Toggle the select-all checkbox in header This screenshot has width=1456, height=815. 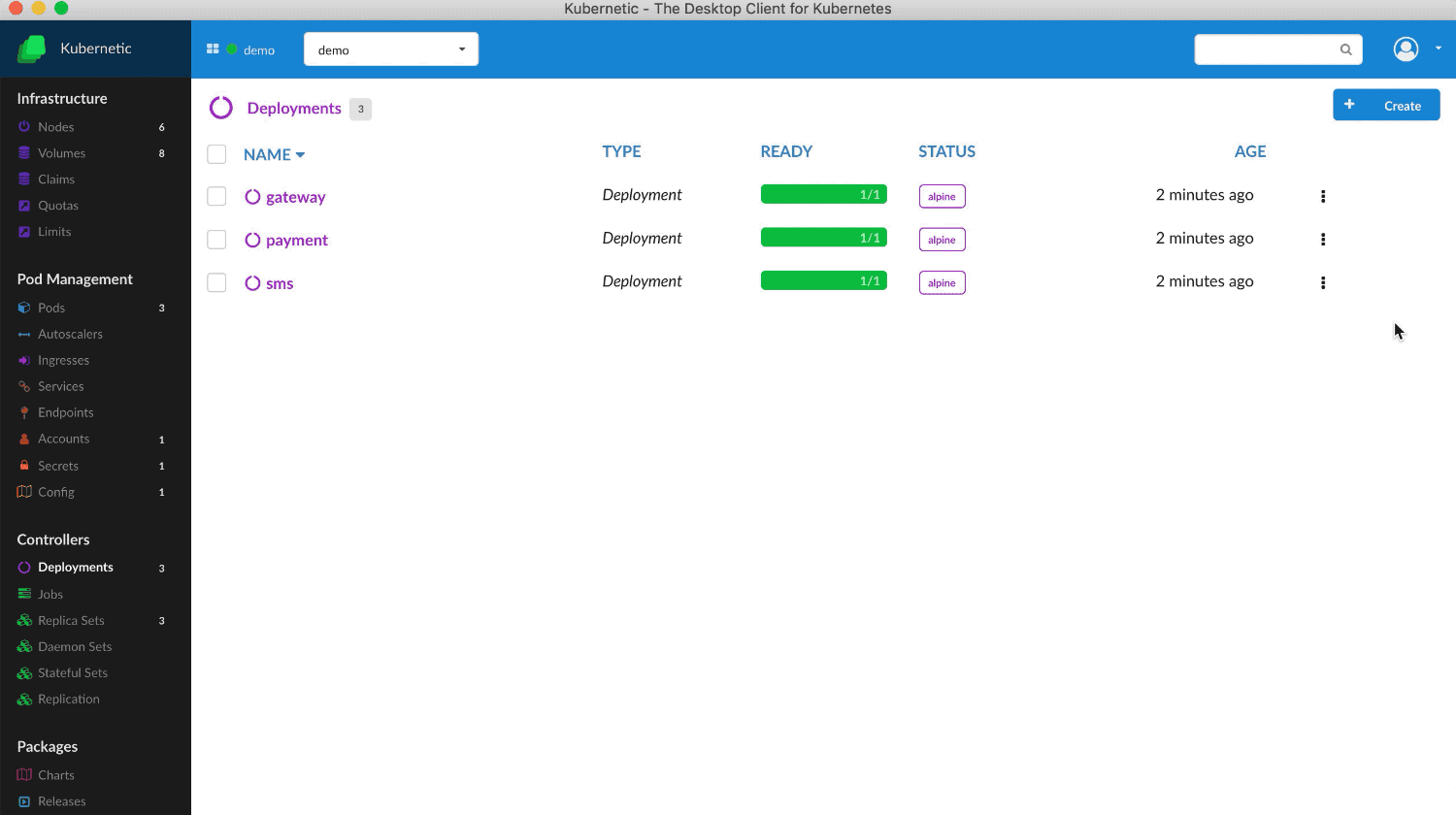[x=216, y=154]
